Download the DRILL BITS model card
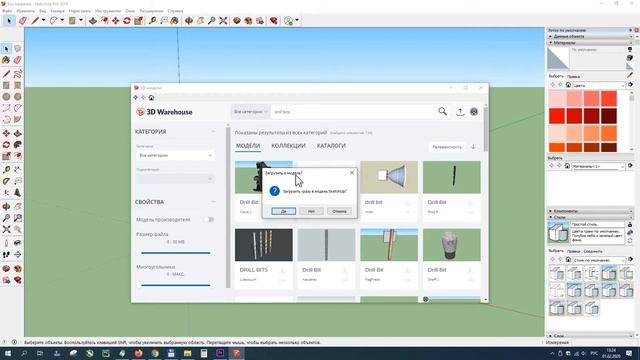Screen dimensions: 640x360 [282, 271]
